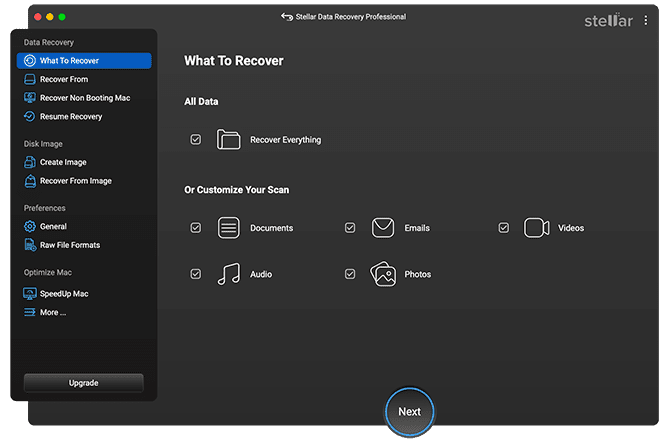Click the SpeedUp Mac monitor icon
Screen dimensions: 668x443
[x=30, y=294]
